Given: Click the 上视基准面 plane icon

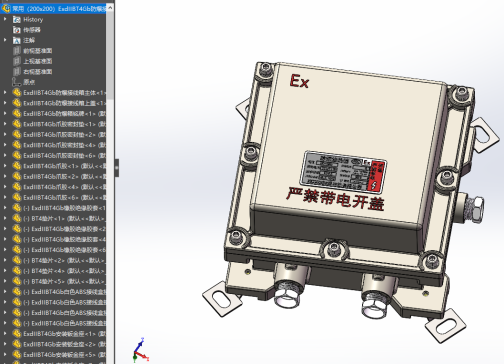Looking at the screenshot, I should click(x=17, y=61).
